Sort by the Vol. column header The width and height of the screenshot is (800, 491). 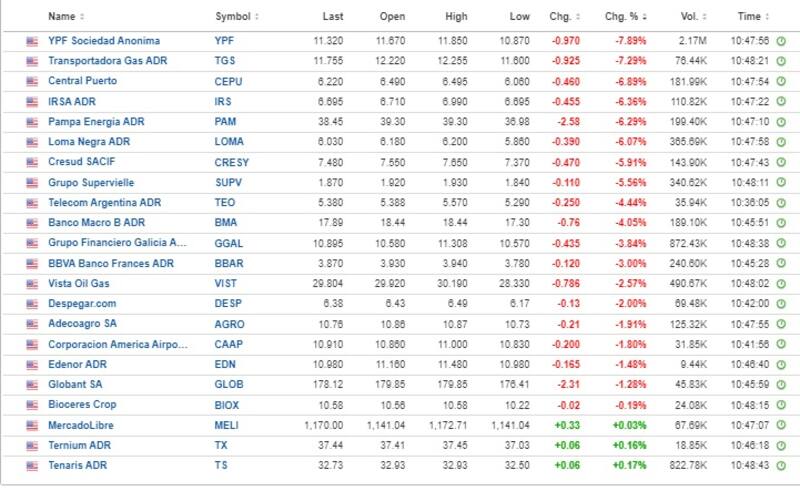pyautogui.click(x=690, y=17)
